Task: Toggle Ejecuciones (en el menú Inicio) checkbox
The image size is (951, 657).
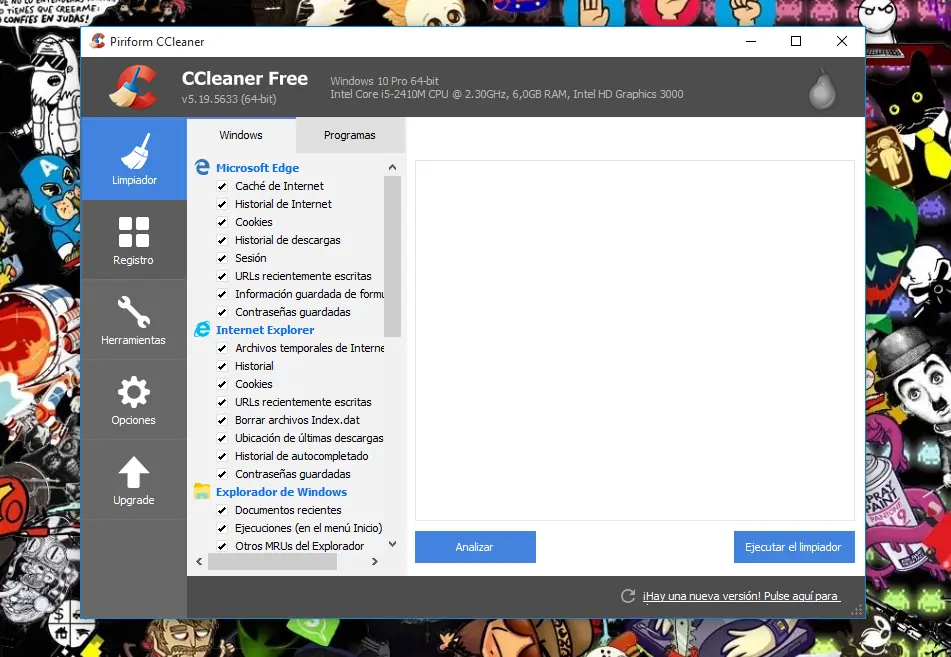Action: (x=222, y=528)
